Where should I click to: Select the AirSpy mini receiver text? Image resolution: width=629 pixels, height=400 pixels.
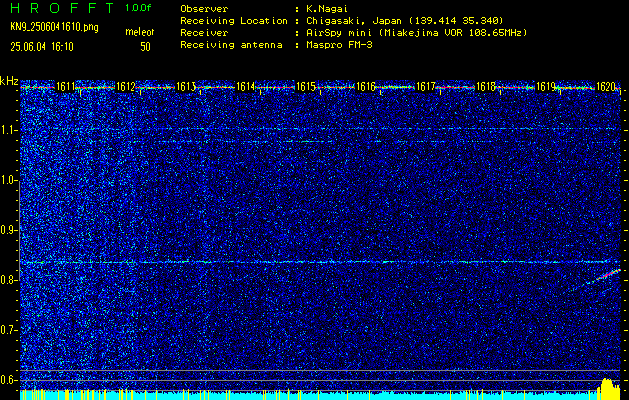click(417, 32)
